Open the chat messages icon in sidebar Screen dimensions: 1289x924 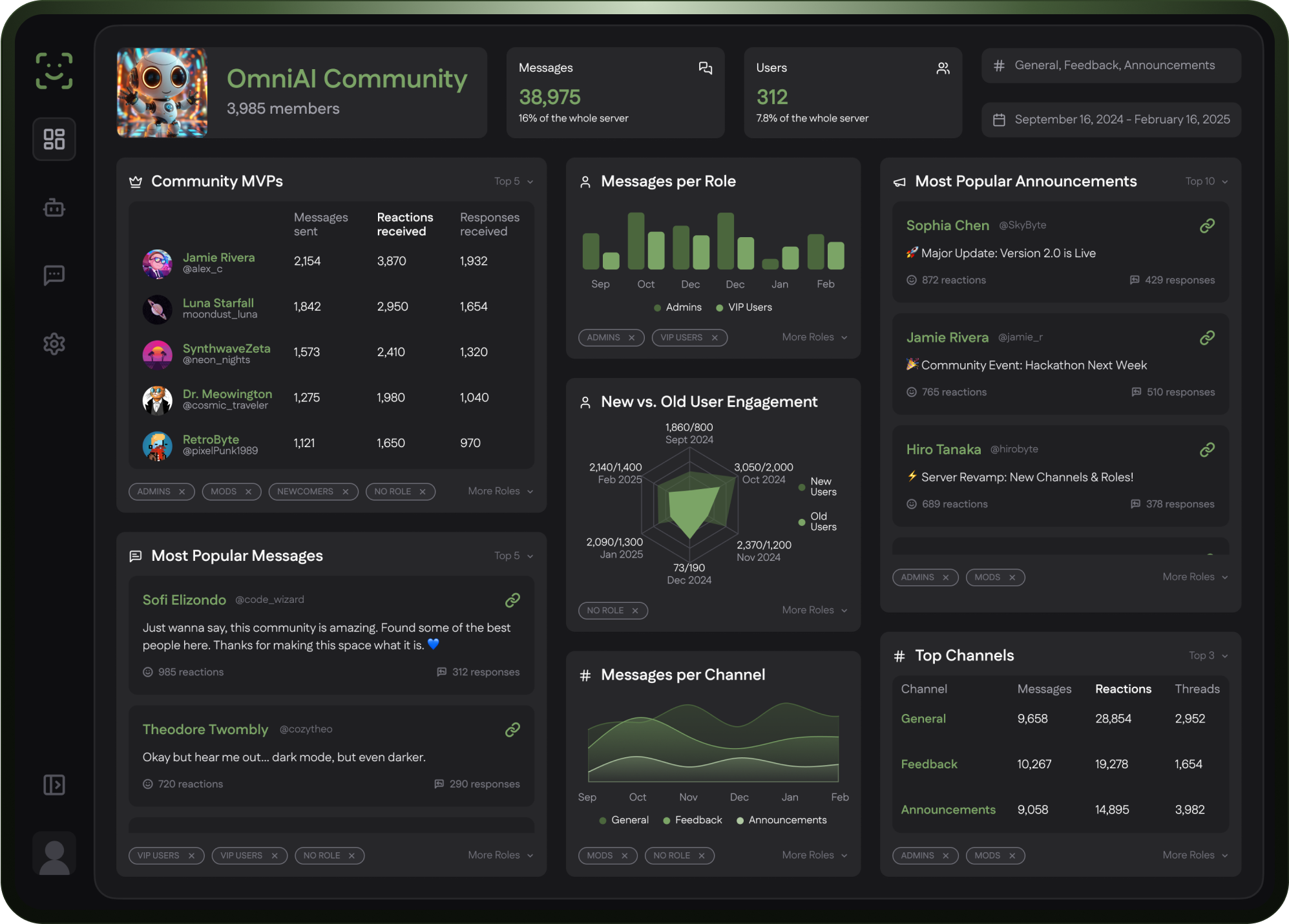54,275
